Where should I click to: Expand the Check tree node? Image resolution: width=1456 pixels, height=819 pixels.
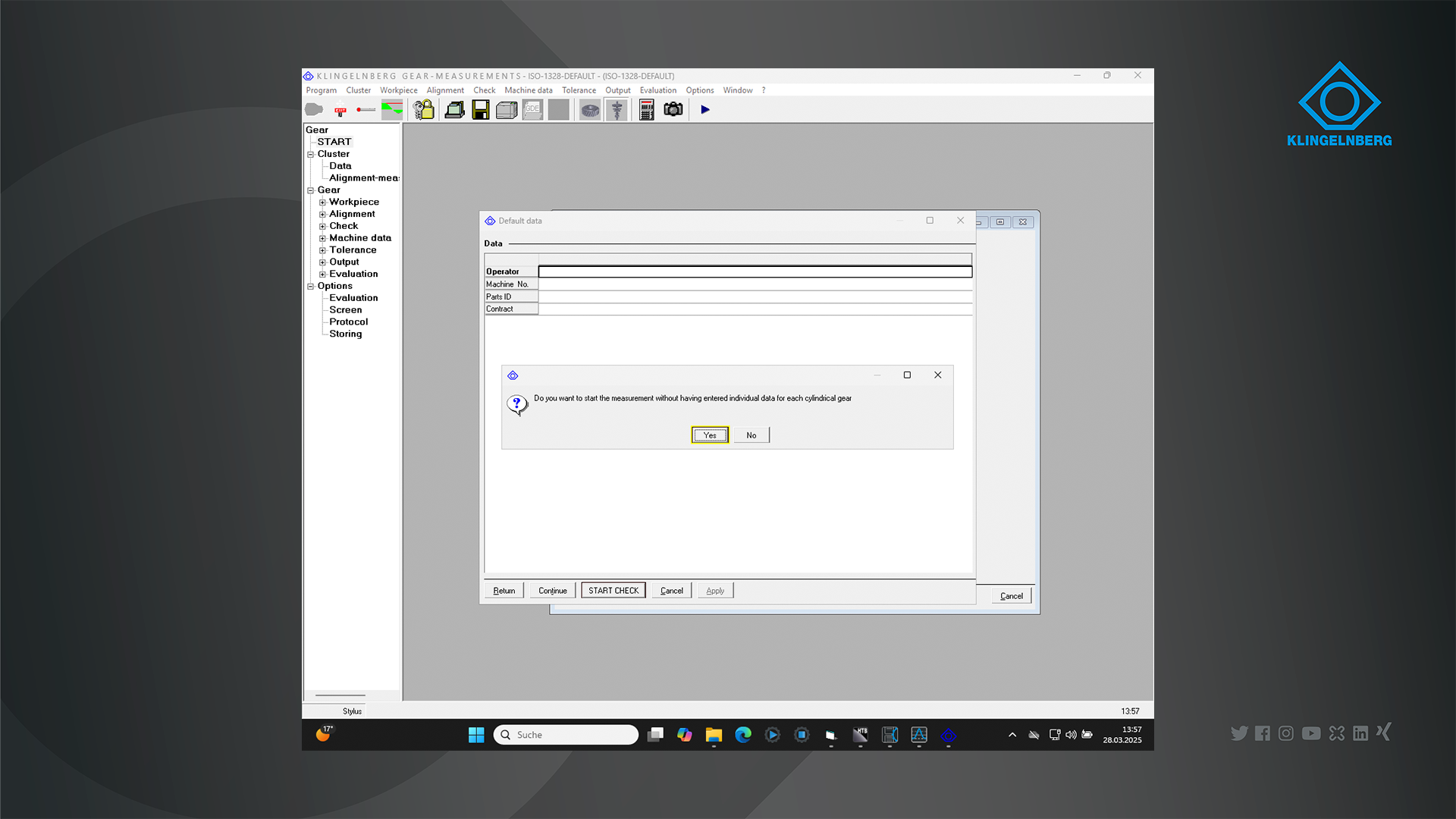(x=322, y=227)
